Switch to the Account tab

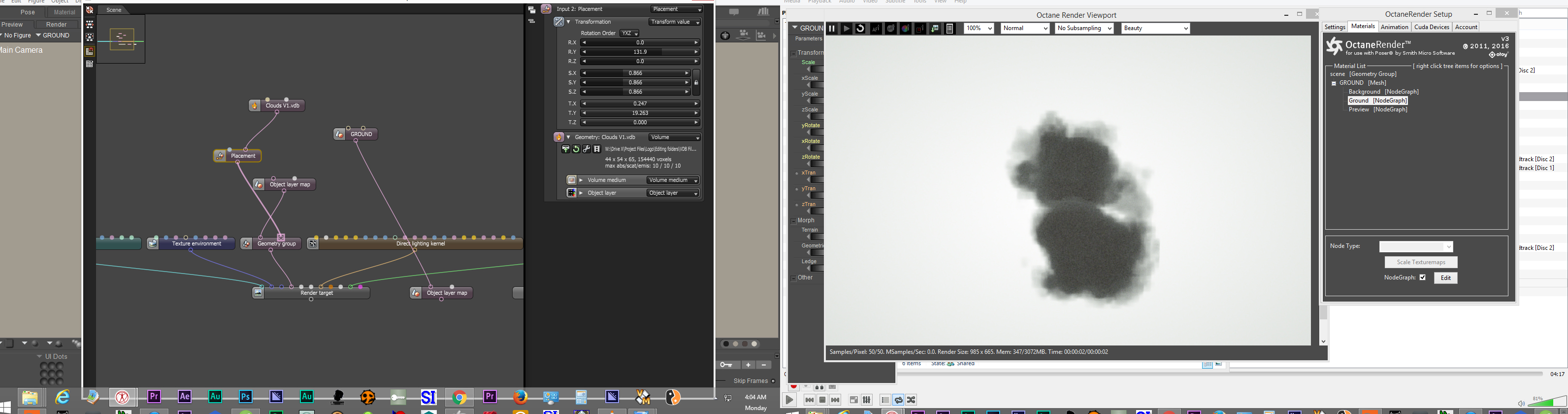coord(1466,27)
